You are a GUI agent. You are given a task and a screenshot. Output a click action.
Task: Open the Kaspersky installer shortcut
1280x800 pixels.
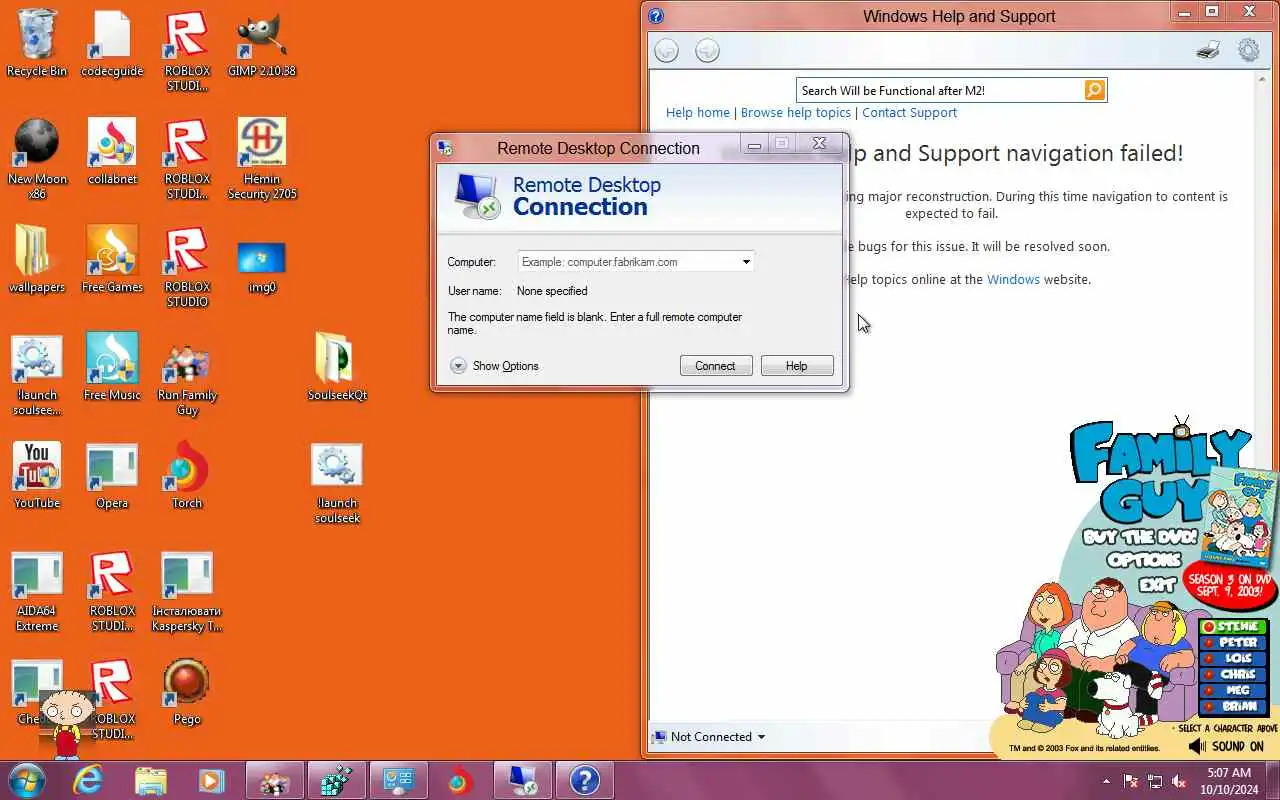pyautogui.click(x=187, y=592)
